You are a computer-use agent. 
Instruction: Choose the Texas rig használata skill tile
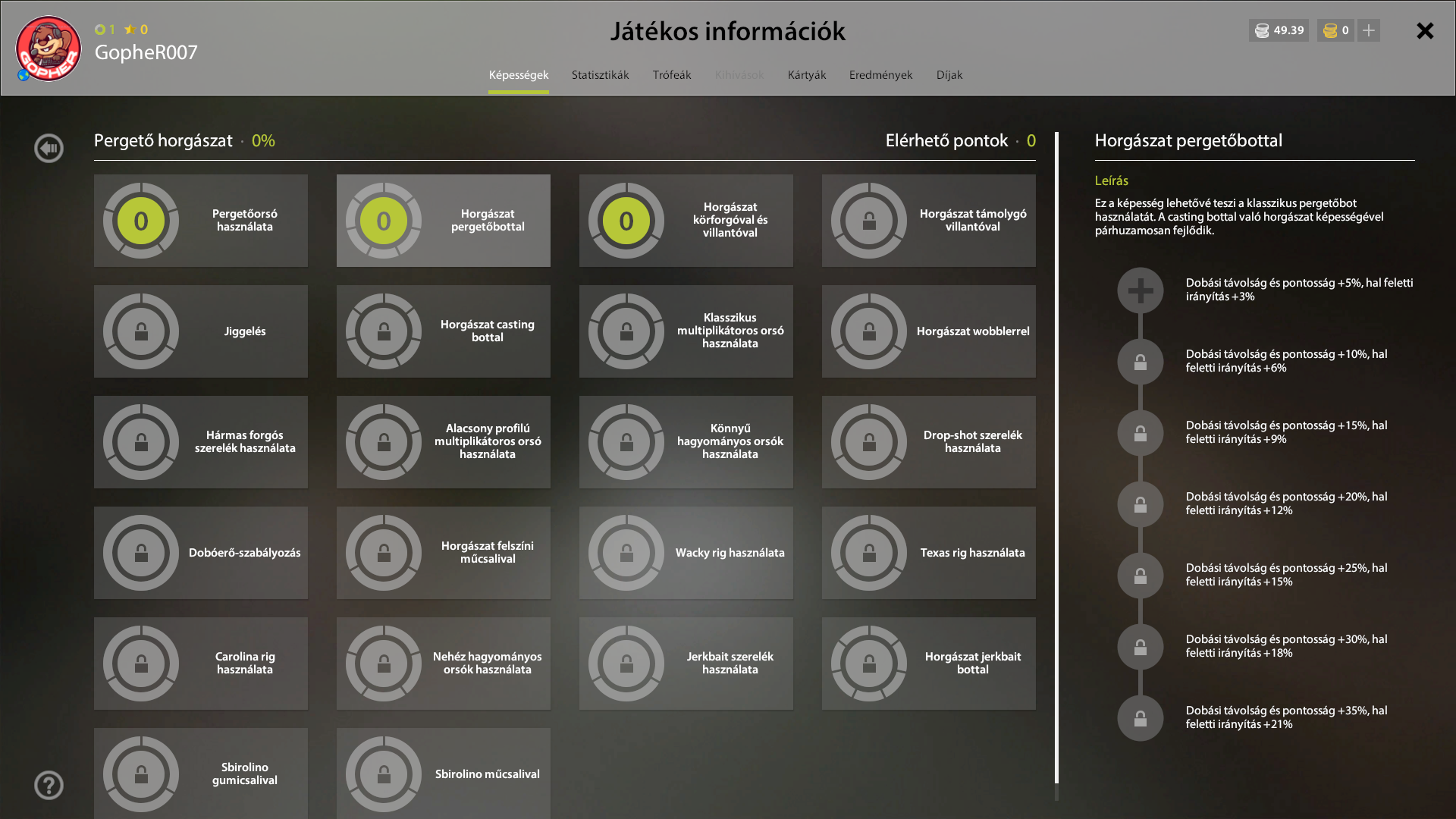coord(928,553)
